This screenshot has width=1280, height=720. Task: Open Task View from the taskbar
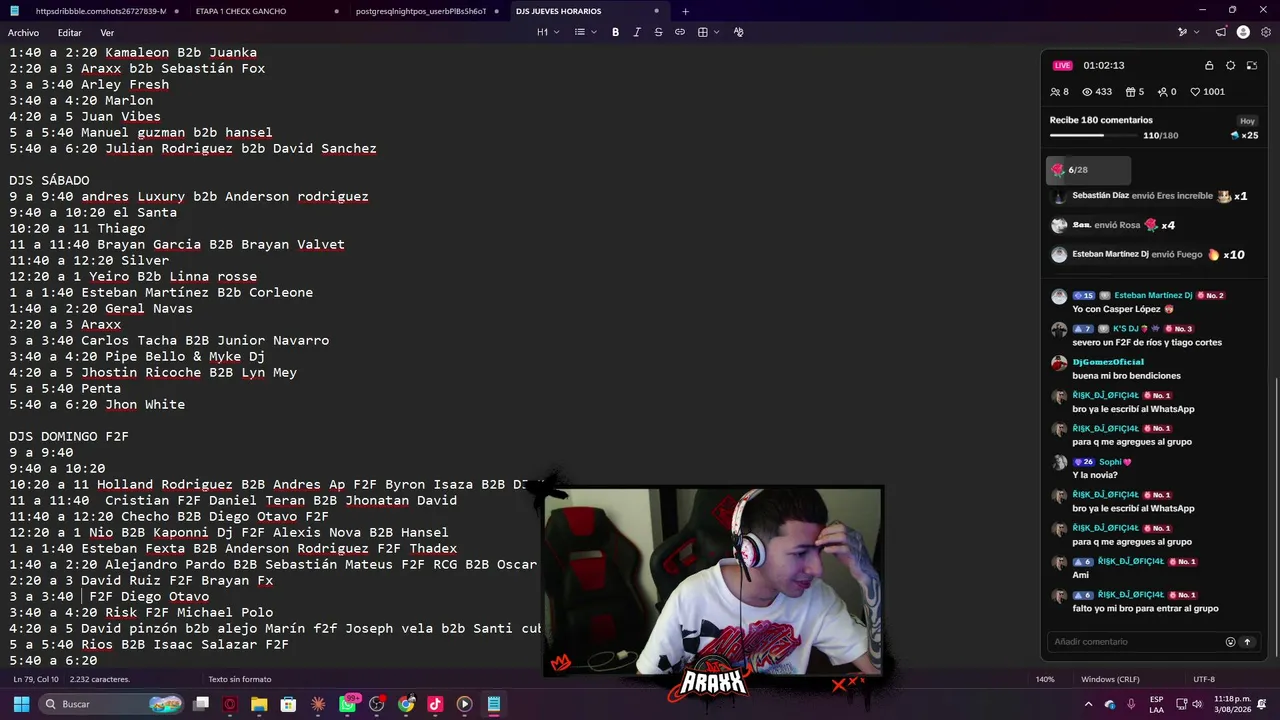201,704
